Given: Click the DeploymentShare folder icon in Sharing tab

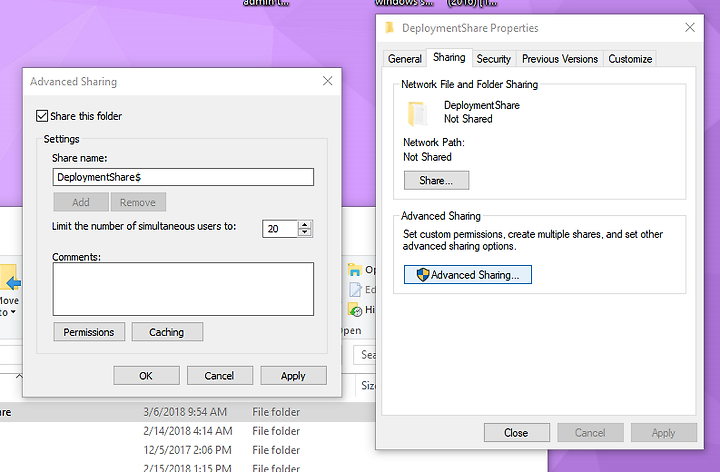Looking at the screenshot, I should point(417,113).
